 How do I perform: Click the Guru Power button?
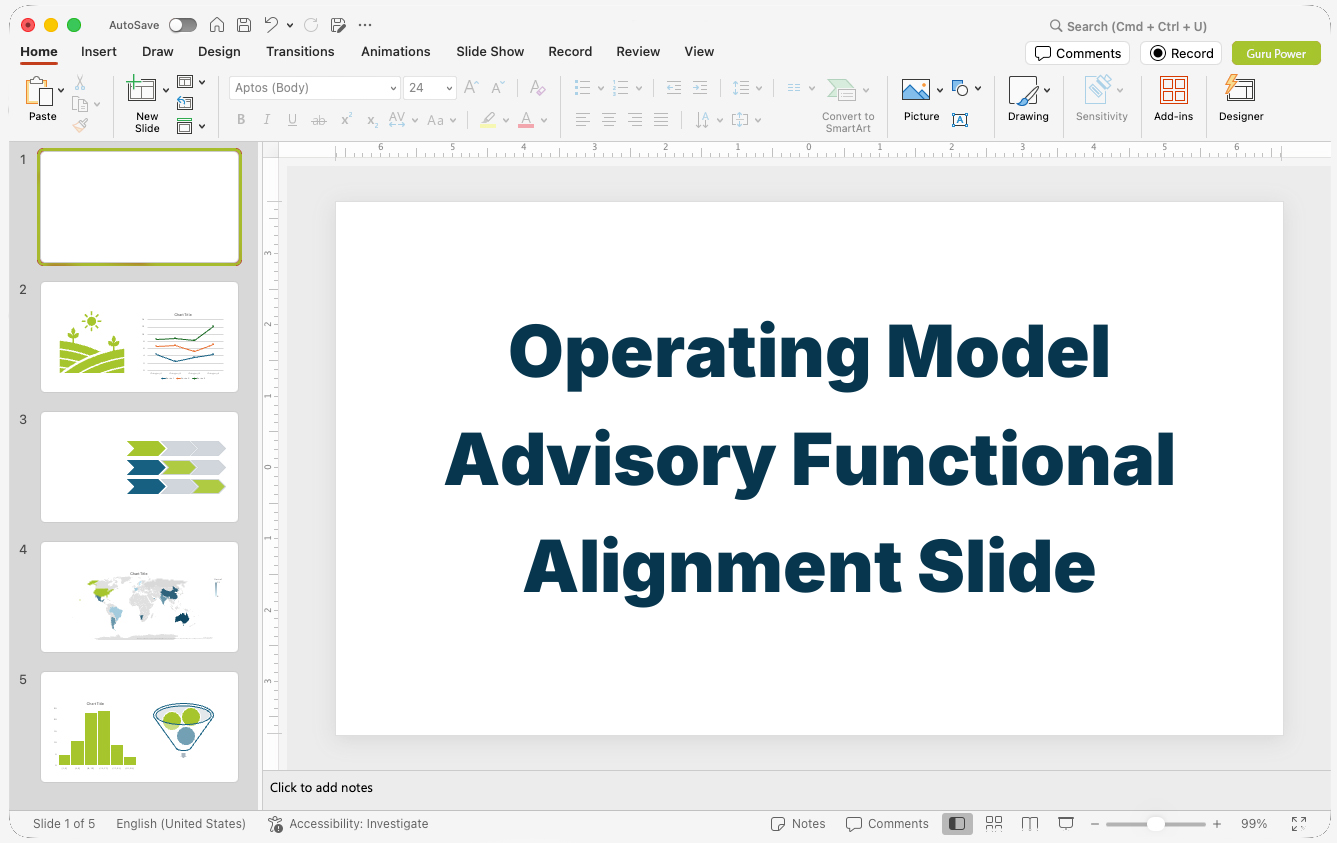tap(1276, 53)
